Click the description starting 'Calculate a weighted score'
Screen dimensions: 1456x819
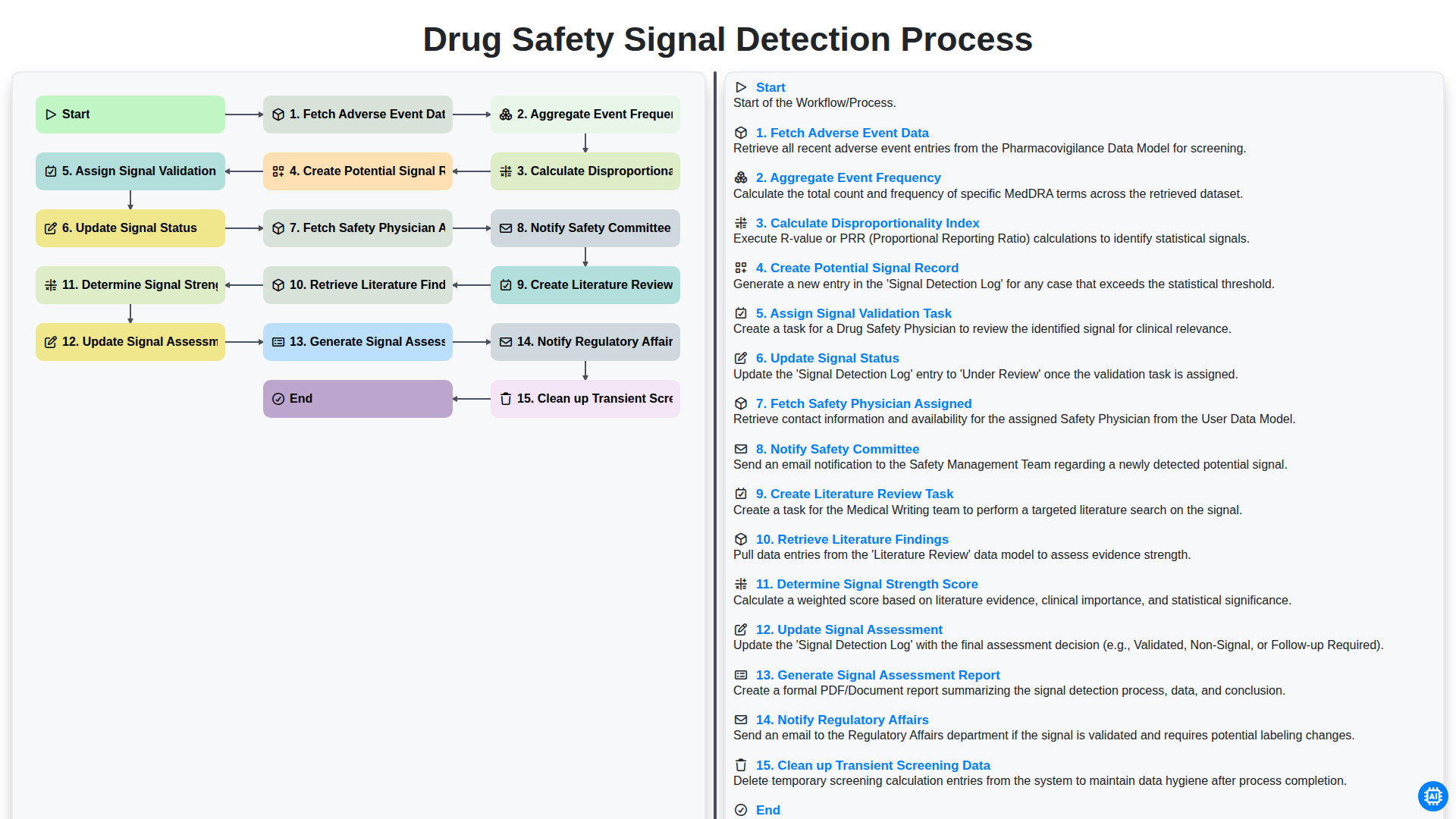tap(1012, 601)
